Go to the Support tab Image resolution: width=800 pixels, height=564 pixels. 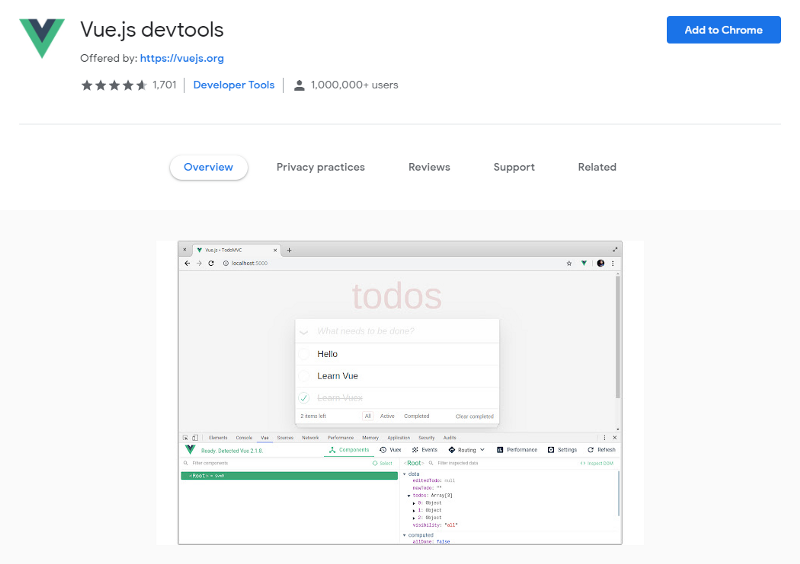point(514,167)
